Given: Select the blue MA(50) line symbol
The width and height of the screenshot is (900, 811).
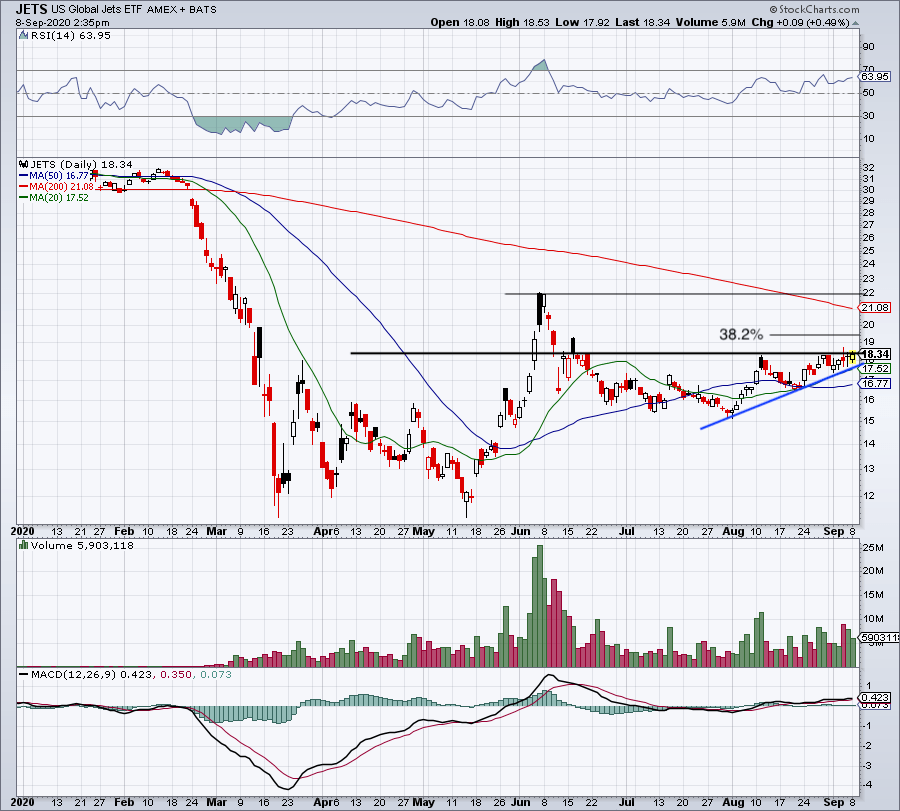Looking at the screenshot, I should [x=22, y=175].
